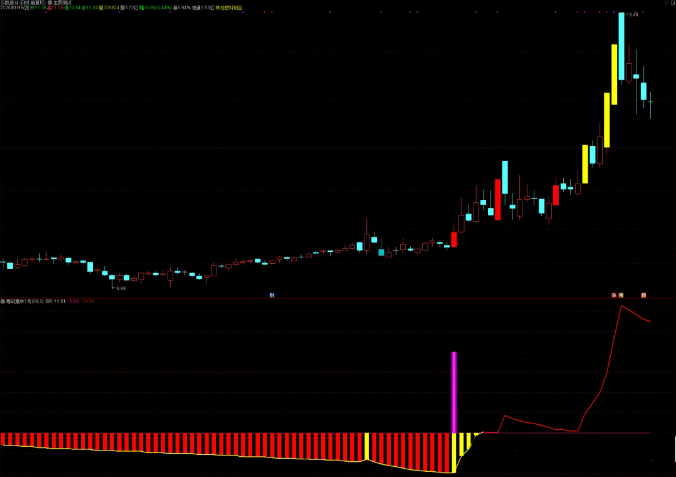Select the large red candle below the tall cyan candle

click(x=498, y=199)
